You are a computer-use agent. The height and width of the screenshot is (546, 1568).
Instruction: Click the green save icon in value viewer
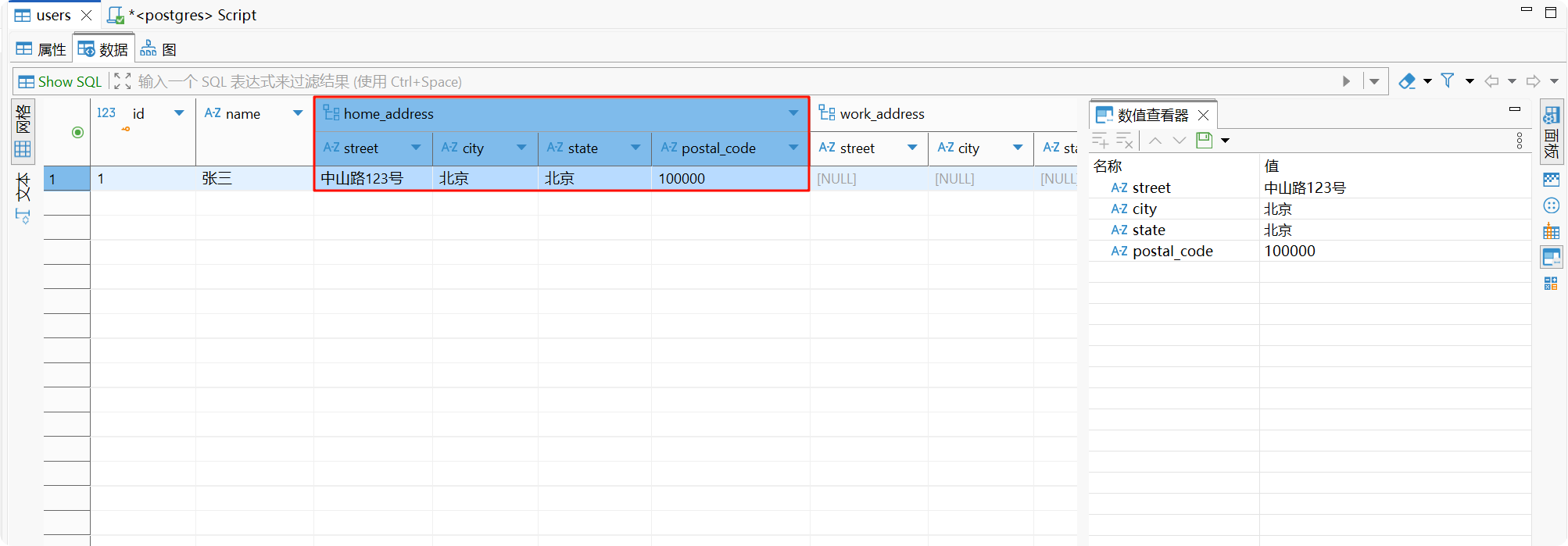[x=1204, y=141]
